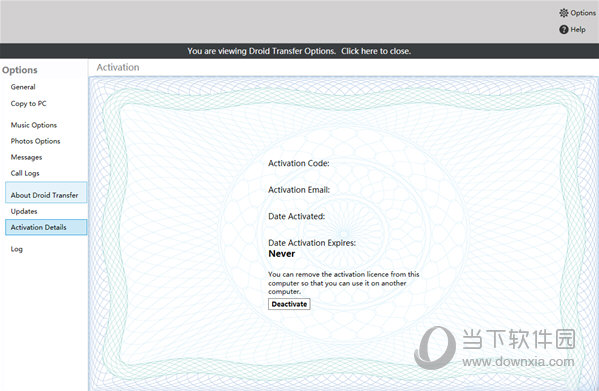599x391 pixels.
Task: Click the Help question mark icon
Action: coord(563,29)
